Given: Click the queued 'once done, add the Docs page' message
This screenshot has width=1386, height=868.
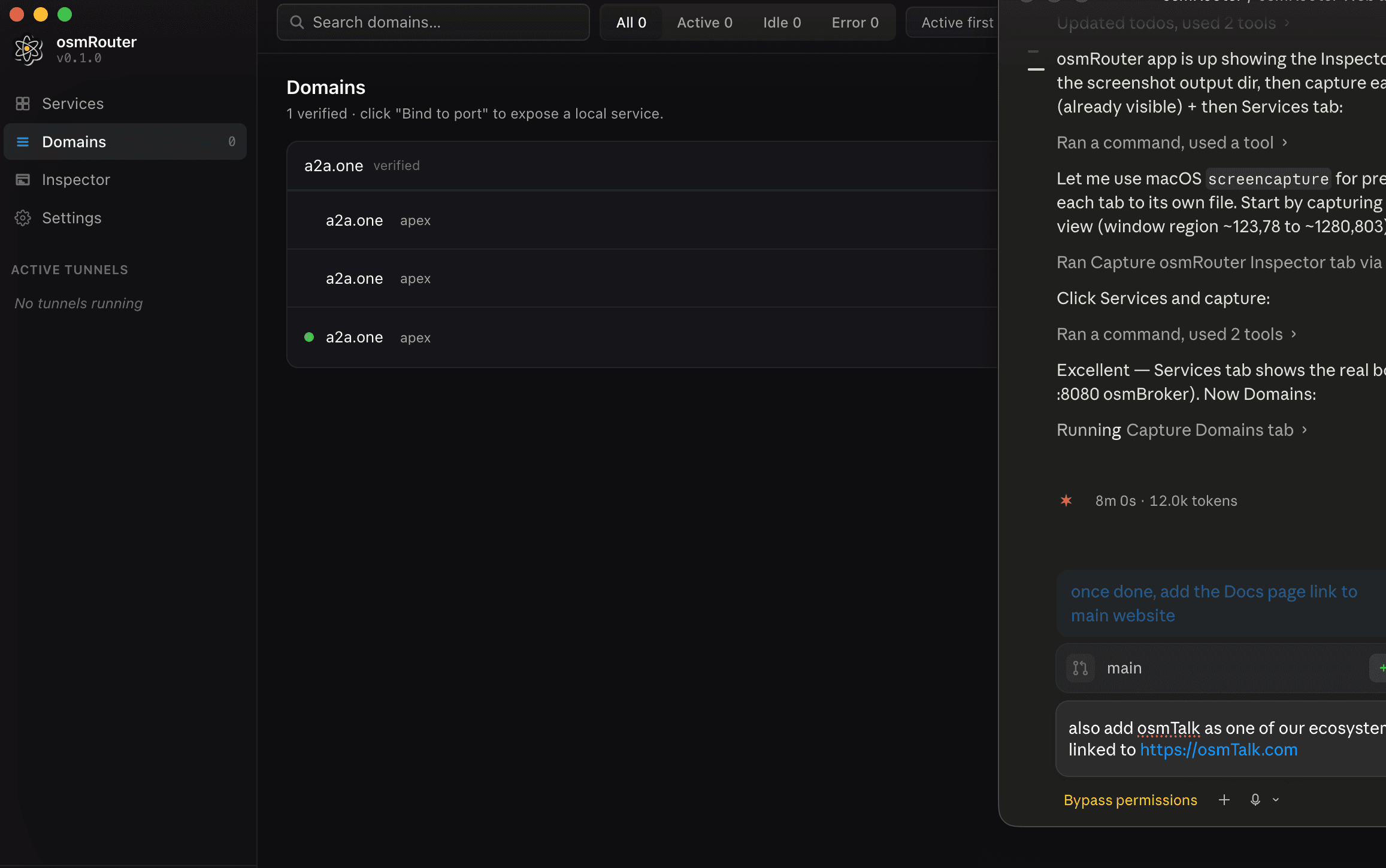Looking at the screenshot, I should point(1221,603).
